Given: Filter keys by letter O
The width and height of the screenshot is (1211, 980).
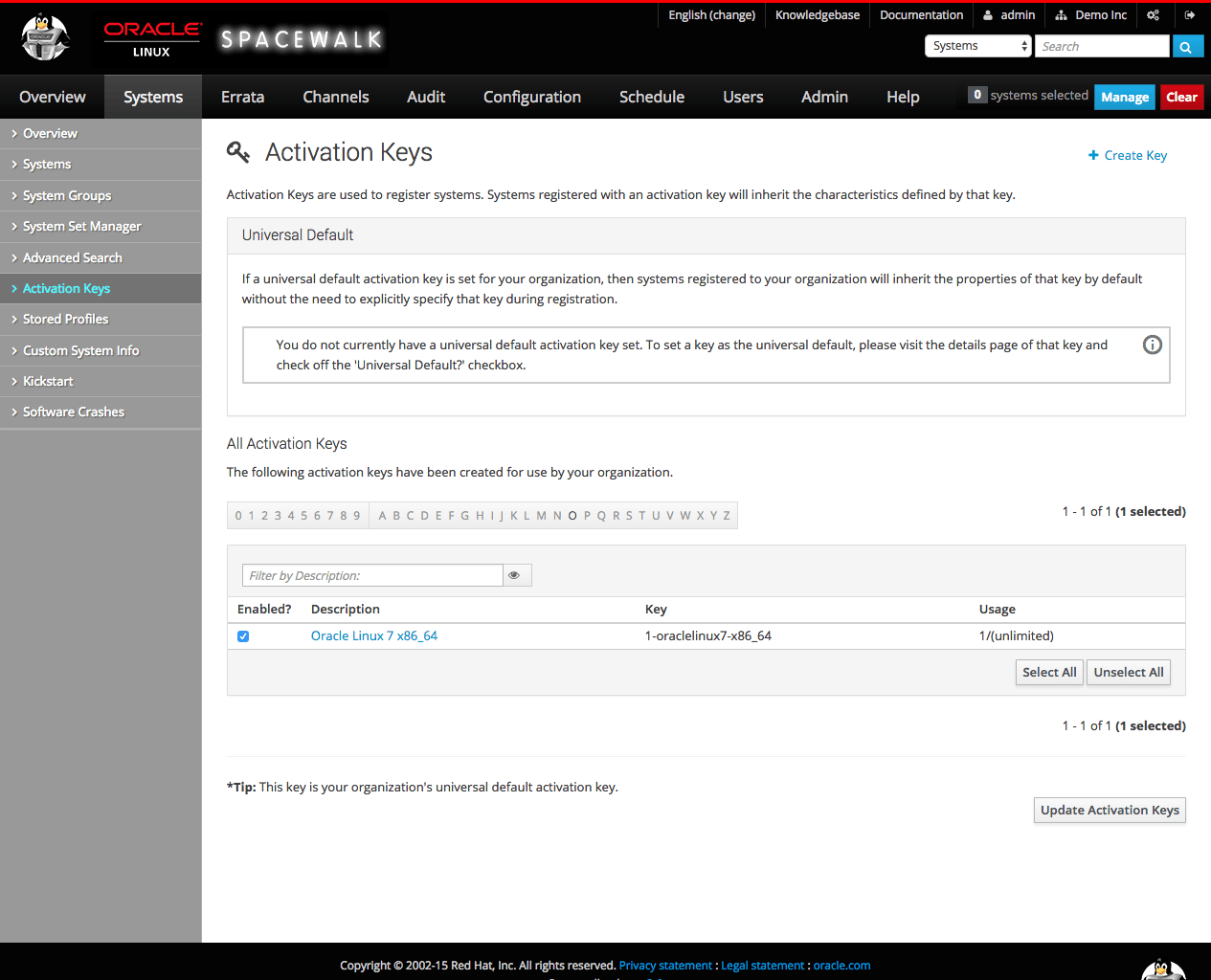Looking at the screenshot, I should click(572, 516).
